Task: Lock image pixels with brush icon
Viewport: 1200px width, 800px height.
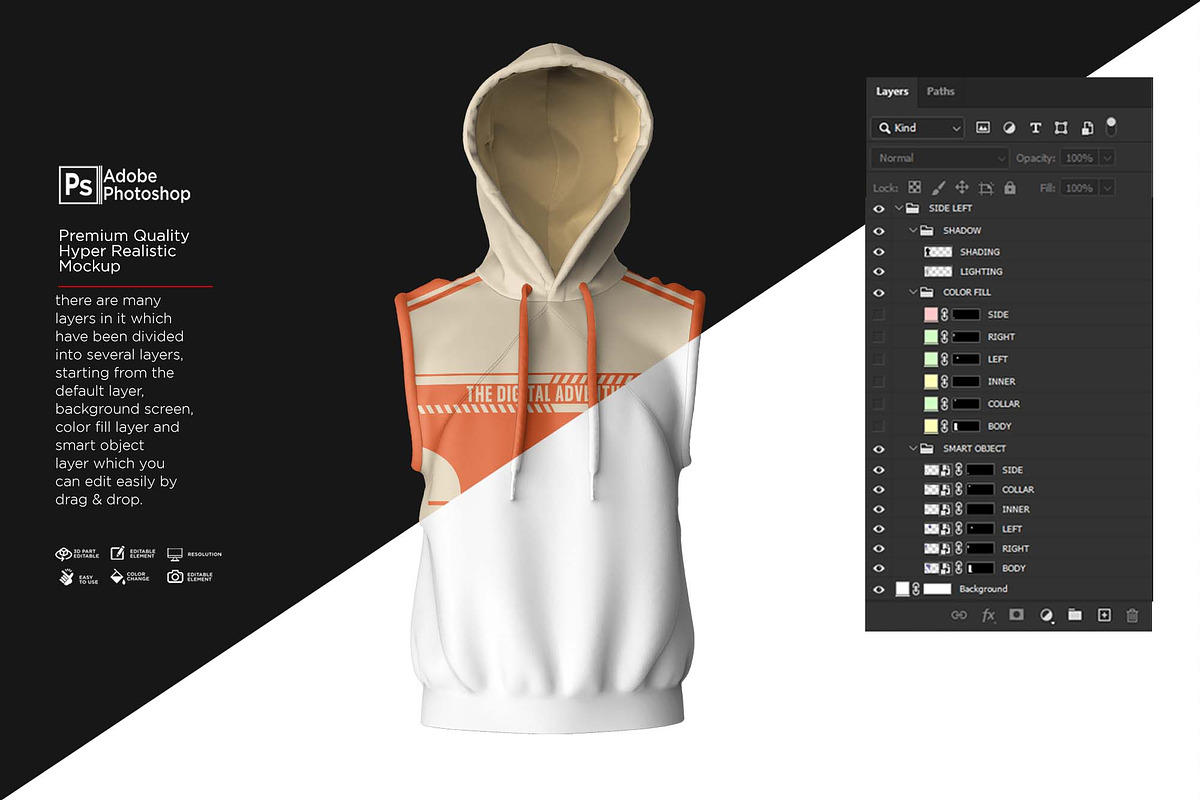Action: (938, 187)
